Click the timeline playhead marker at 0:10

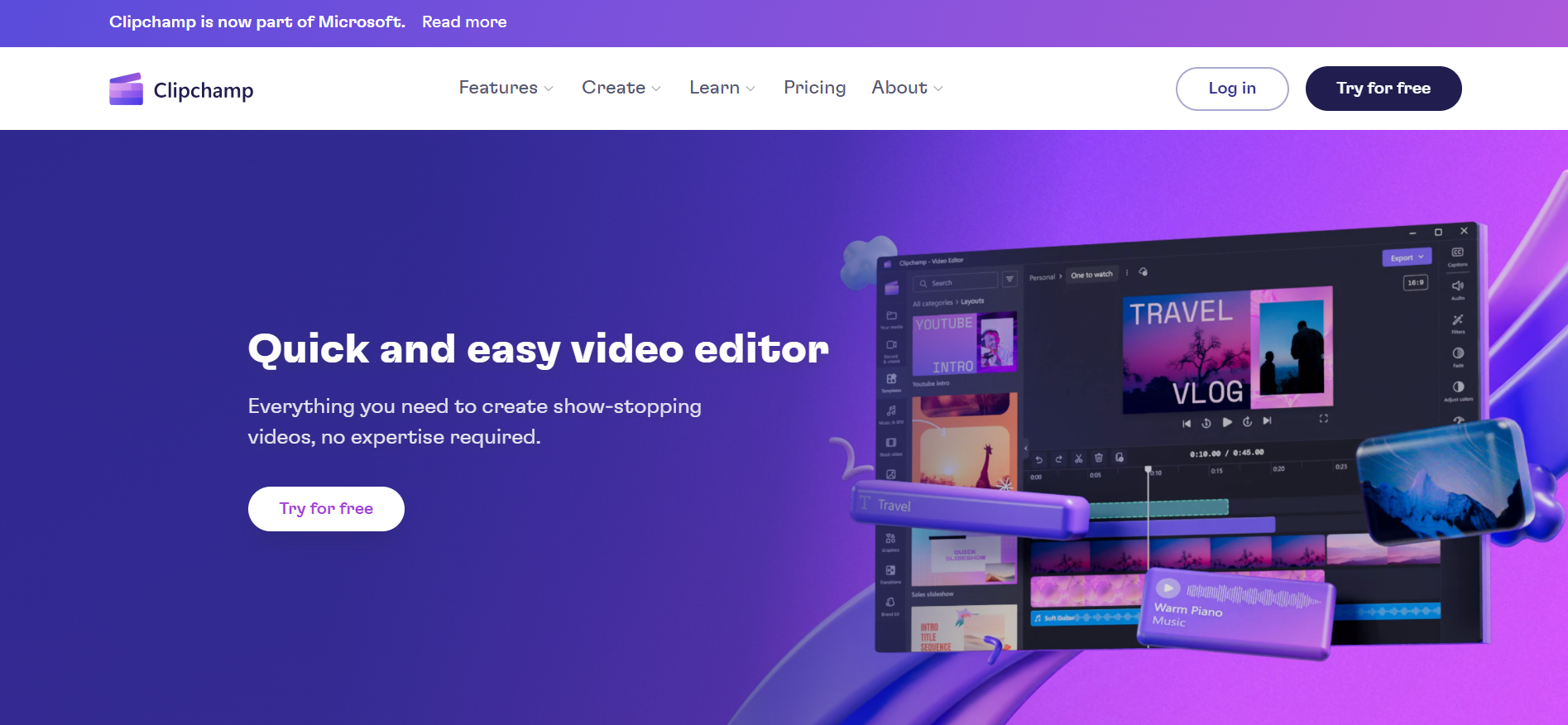tap(1148, 470)
